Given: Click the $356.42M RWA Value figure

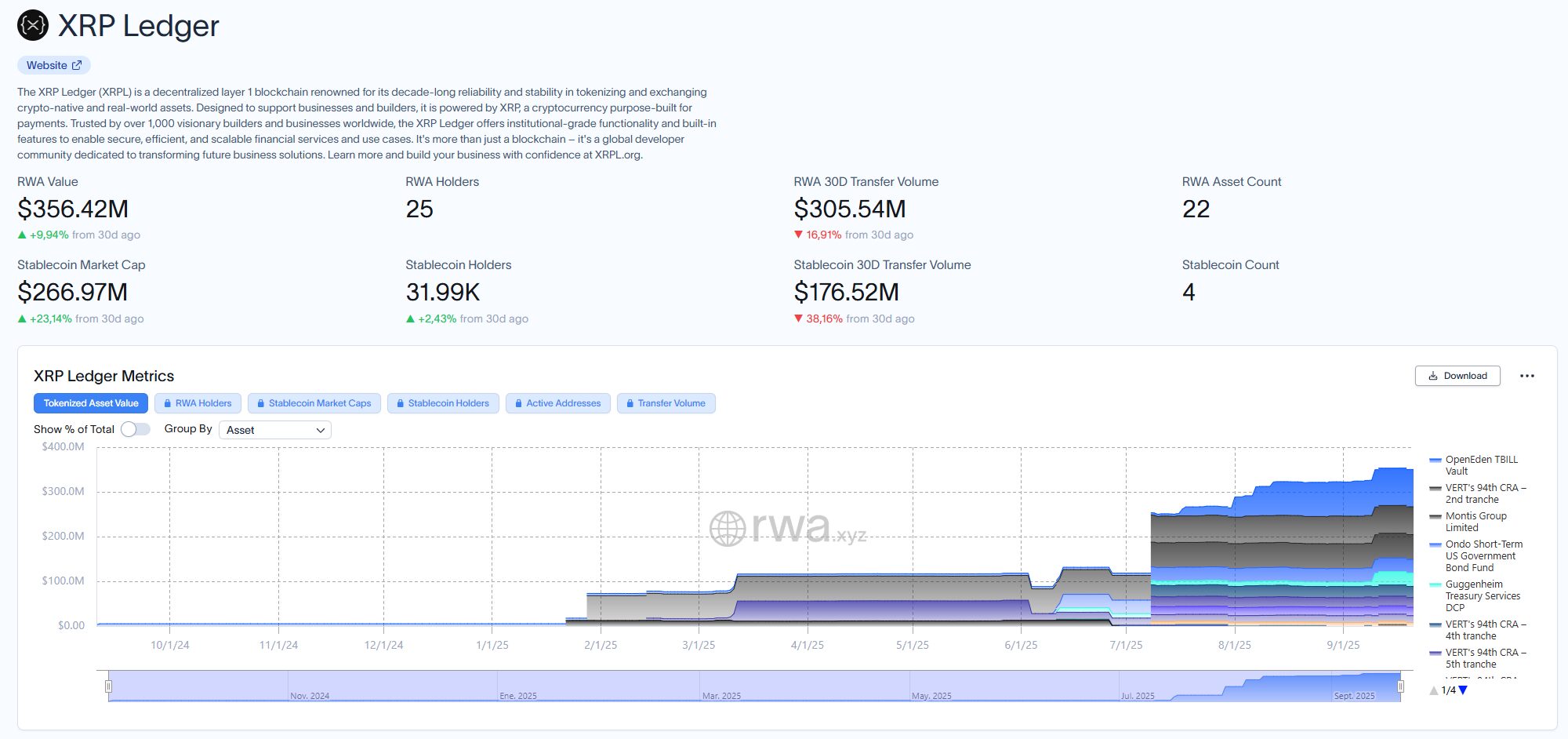Looking at the screenshot, I should (x=73, y=209).
